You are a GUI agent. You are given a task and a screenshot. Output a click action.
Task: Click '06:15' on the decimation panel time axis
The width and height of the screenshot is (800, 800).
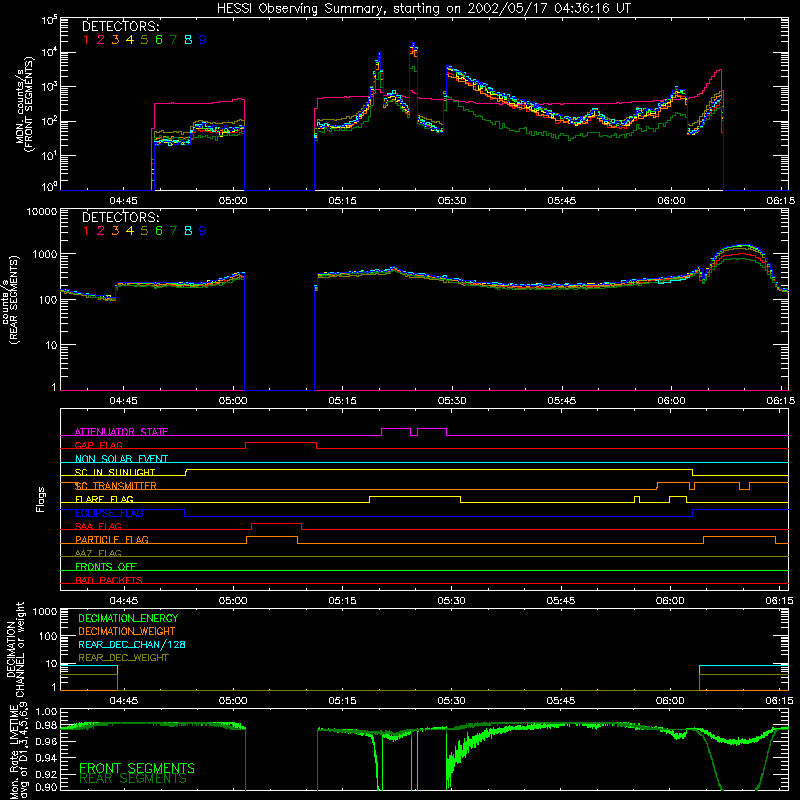click(x=780, y=701)
